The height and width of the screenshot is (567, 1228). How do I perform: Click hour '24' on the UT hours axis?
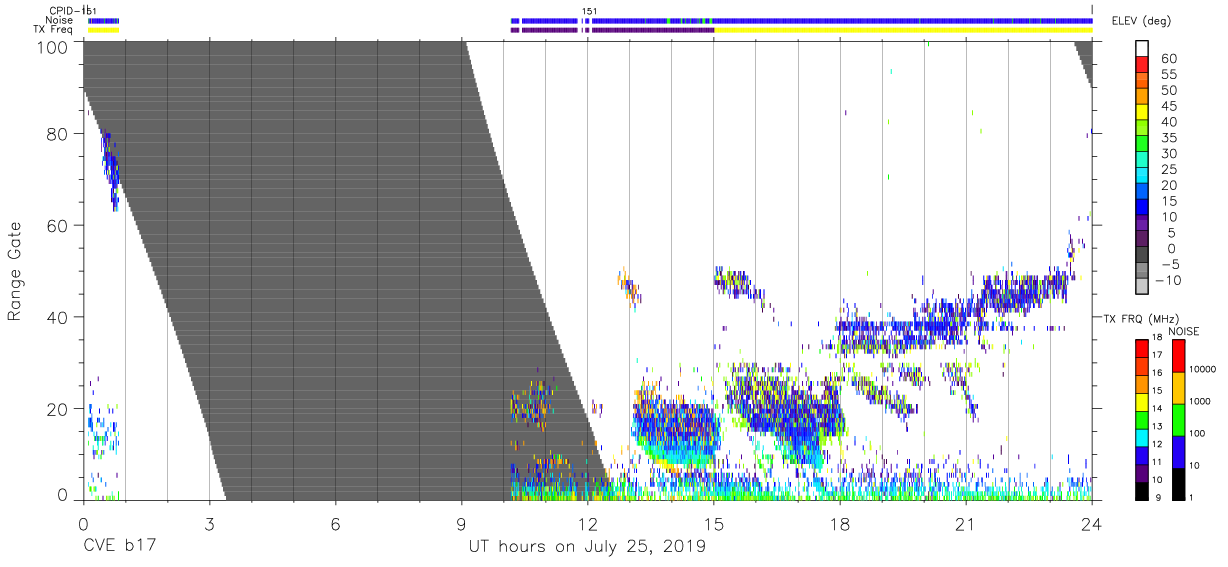(1092, 524)
